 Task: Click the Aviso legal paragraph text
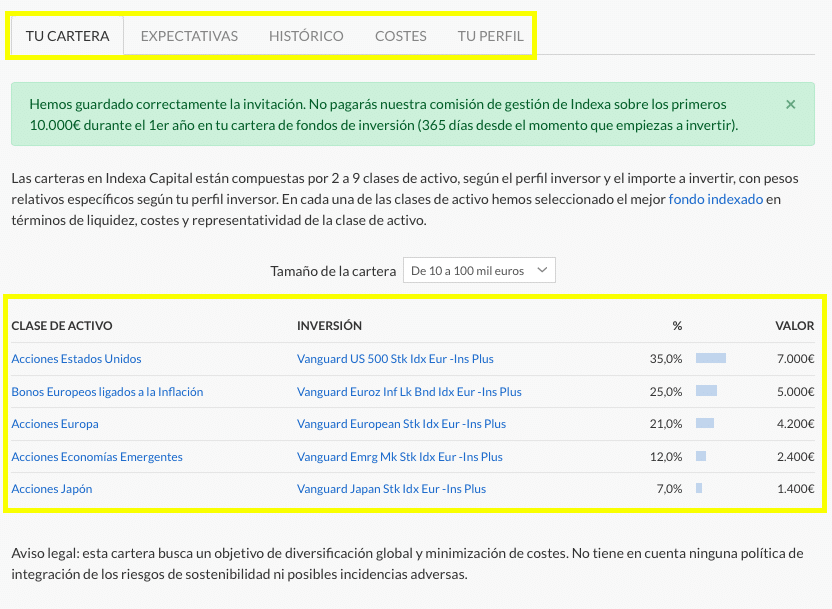click(407, 563)
